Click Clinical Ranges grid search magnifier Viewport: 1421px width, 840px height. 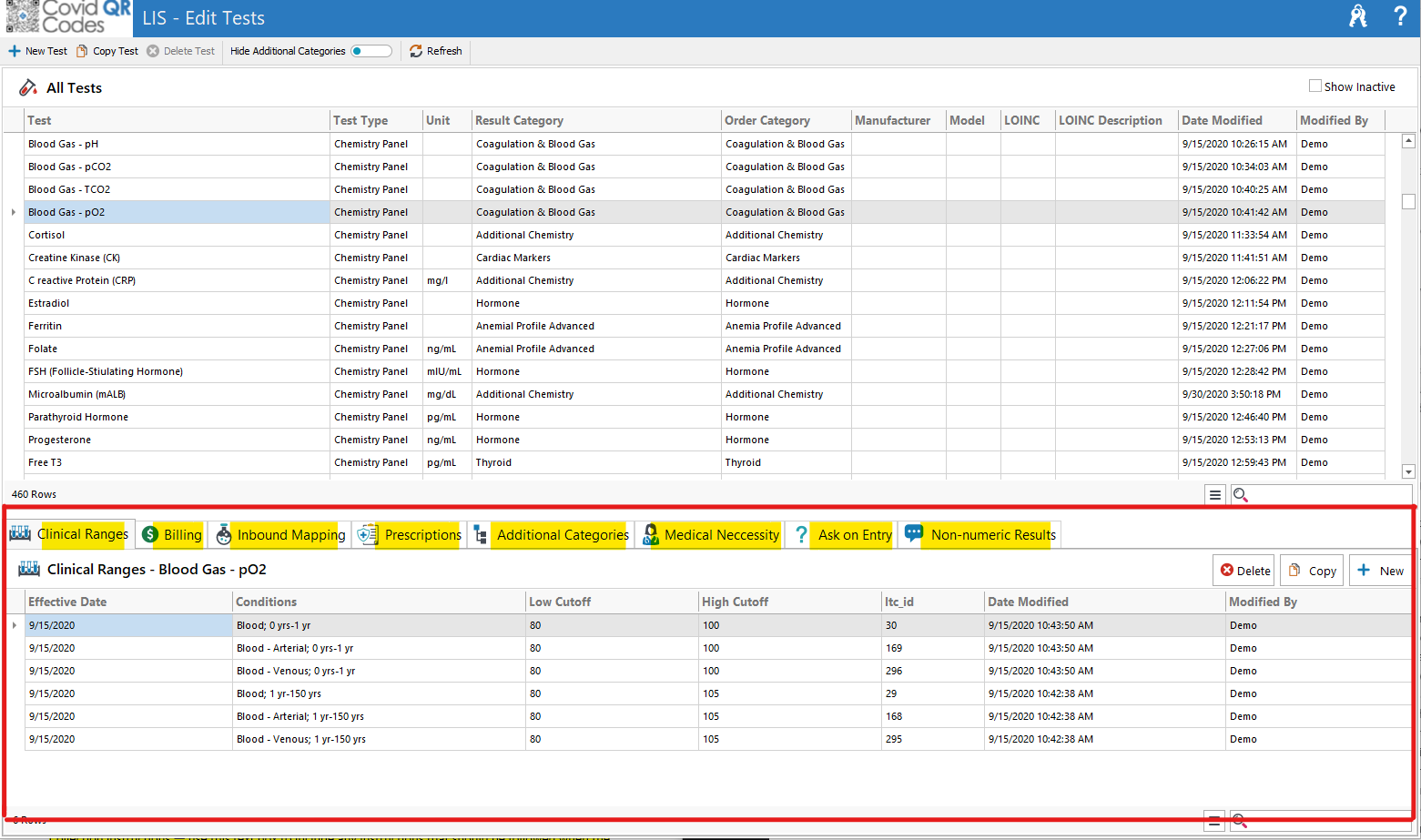tap(1240, 821)
